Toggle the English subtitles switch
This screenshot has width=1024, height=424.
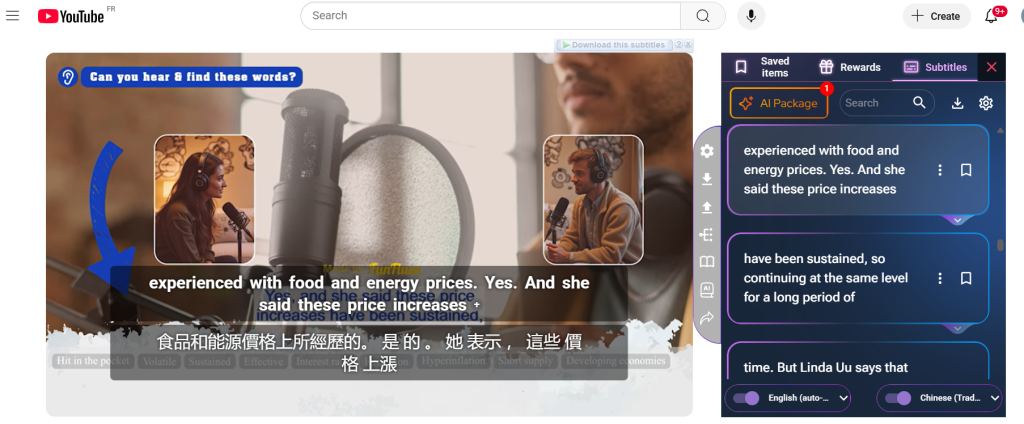click(x=746, y=398)
